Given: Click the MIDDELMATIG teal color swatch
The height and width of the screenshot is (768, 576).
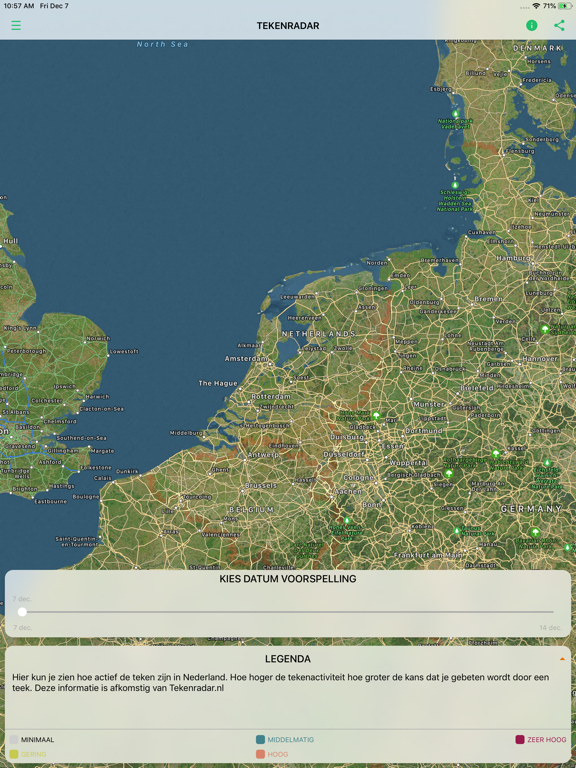Looking at the screenshot, I should 261,740.
